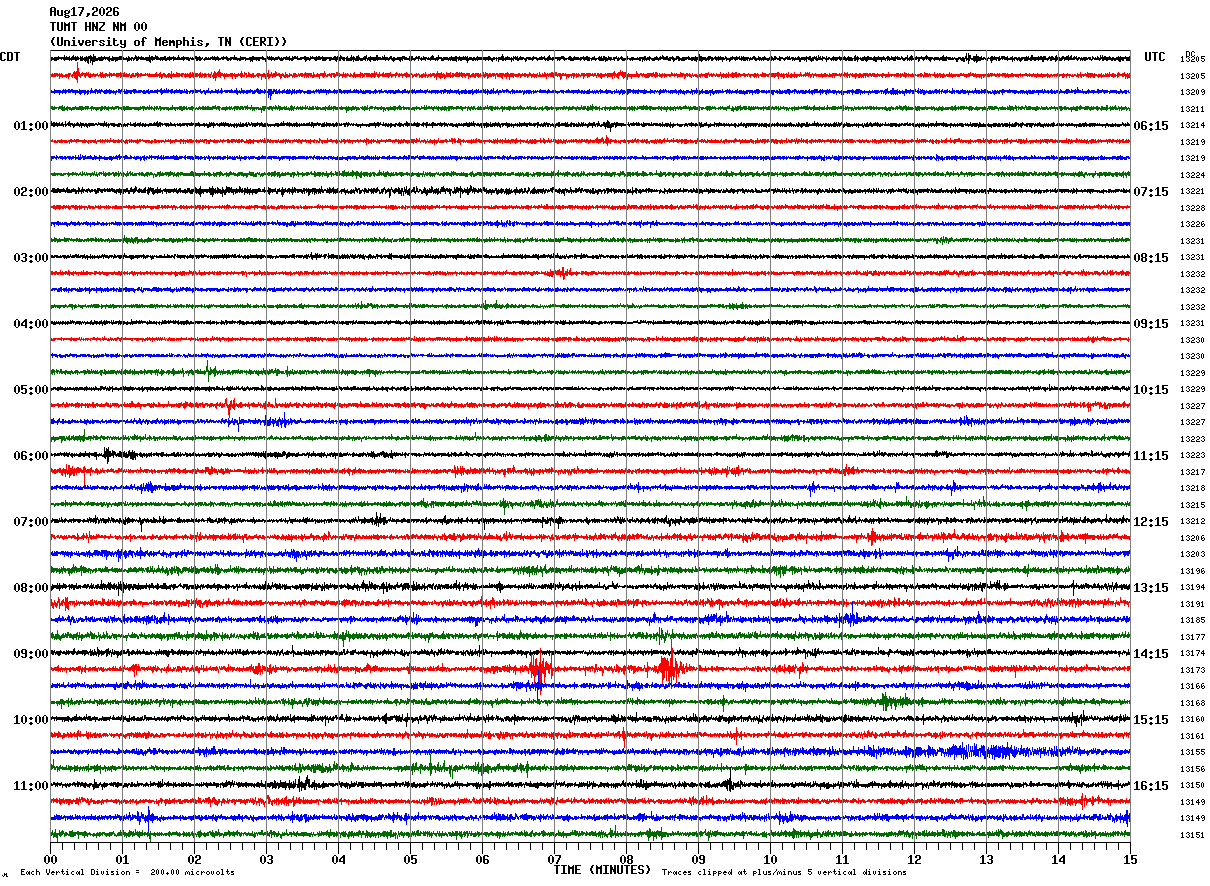
Task: Select the station label 'TUMT HNZ NM 00'
Action: (98, 27)
